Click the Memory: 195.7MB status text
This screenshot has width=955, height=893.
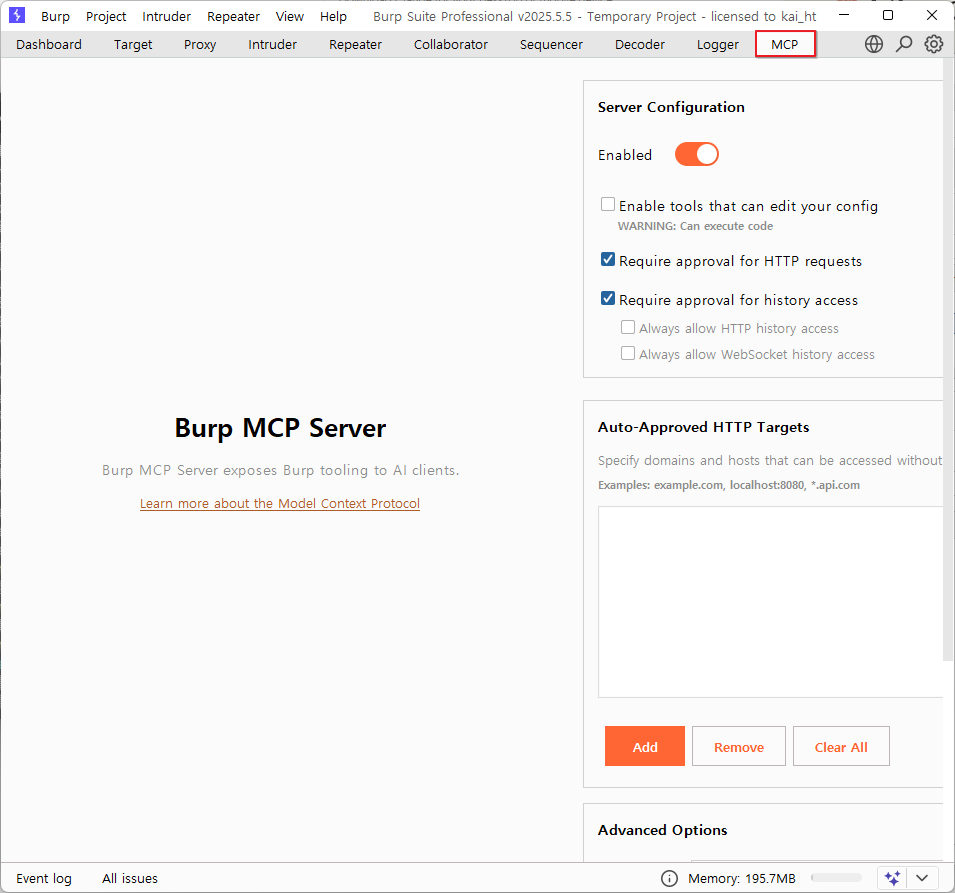[742, 878]
